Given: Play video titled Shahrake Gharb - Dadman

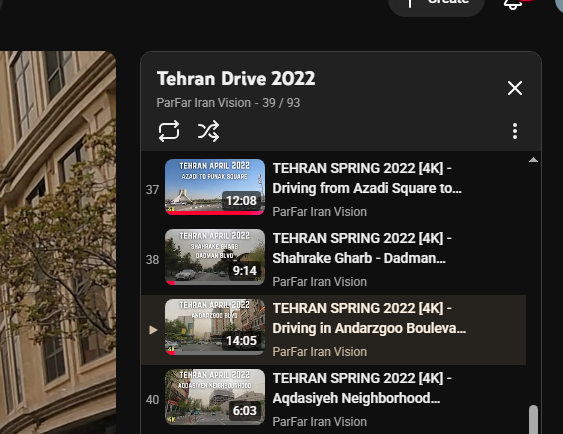Looking at the screenshot, I should click(362, 248).
